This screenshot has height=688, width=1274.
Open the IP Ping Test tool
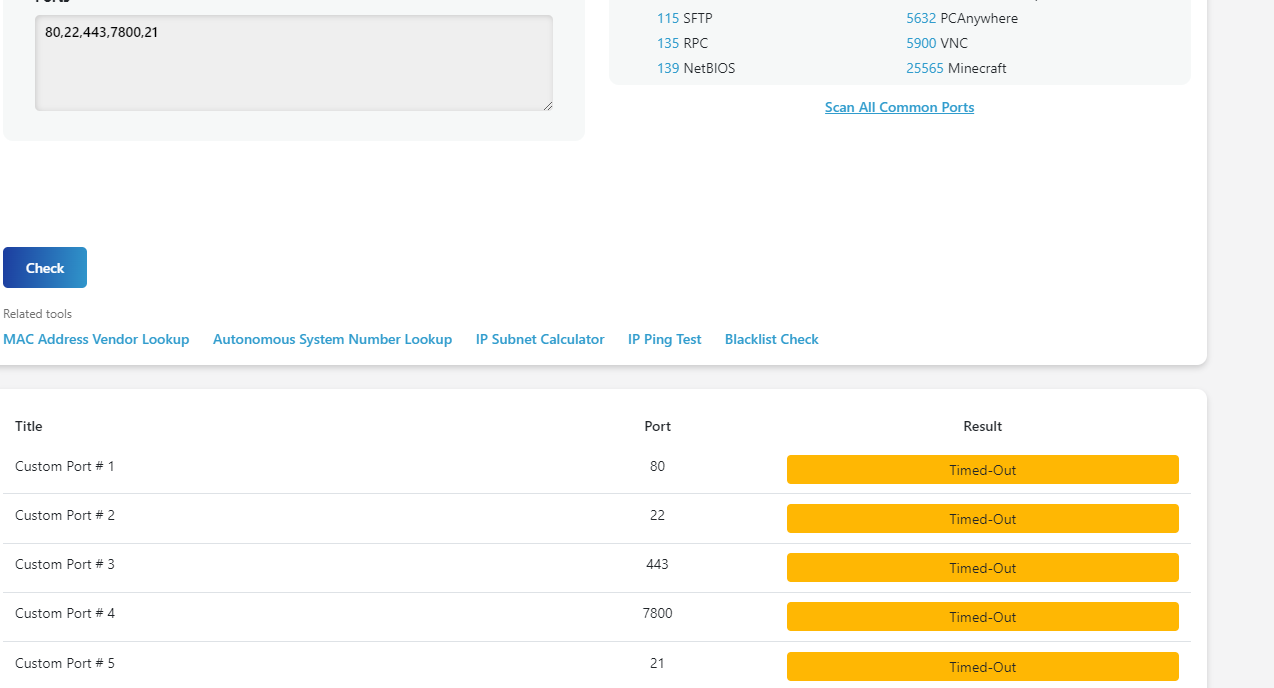(x=664, y=339)
